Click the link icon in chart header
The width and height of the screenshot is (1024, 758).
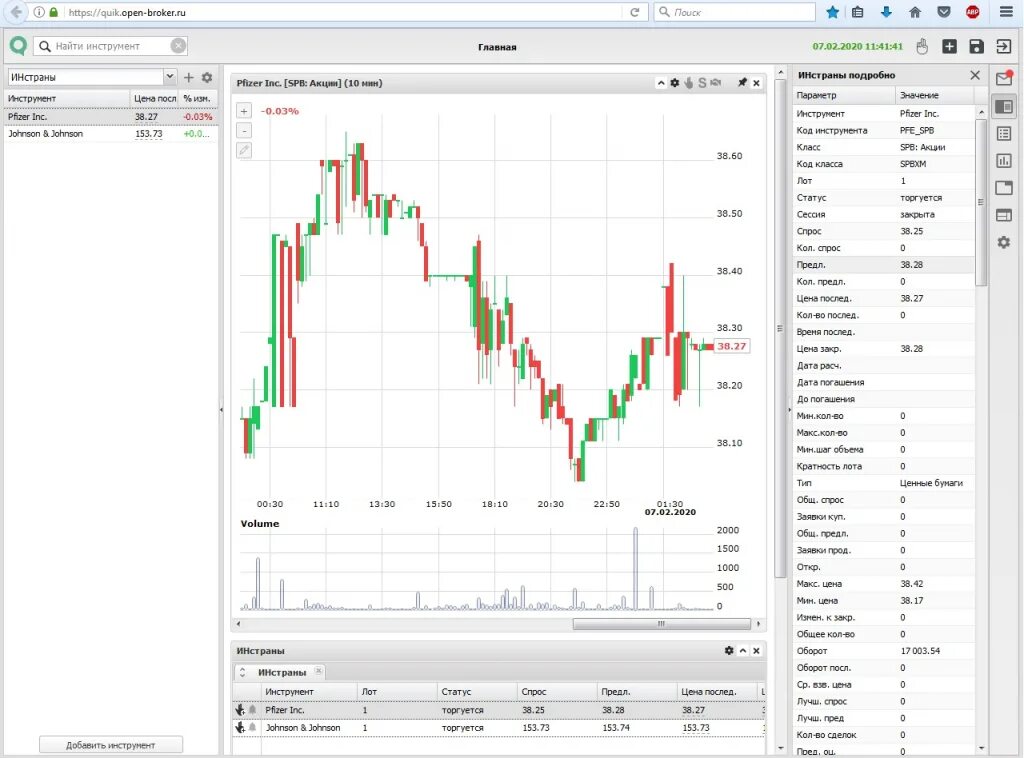(x=716, y=83)
